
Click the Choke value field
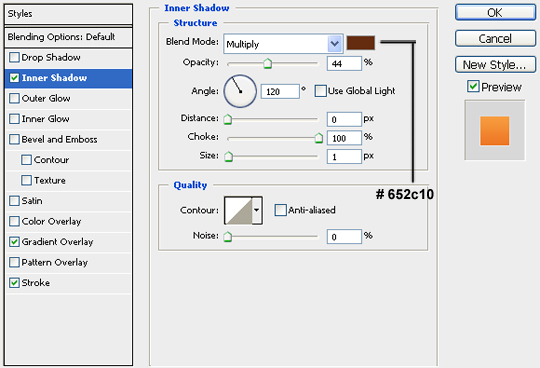(344, 138)
